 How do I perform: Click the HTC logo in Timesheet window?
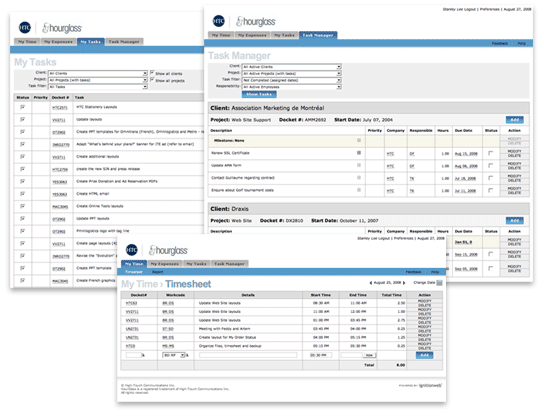point(132,250)
